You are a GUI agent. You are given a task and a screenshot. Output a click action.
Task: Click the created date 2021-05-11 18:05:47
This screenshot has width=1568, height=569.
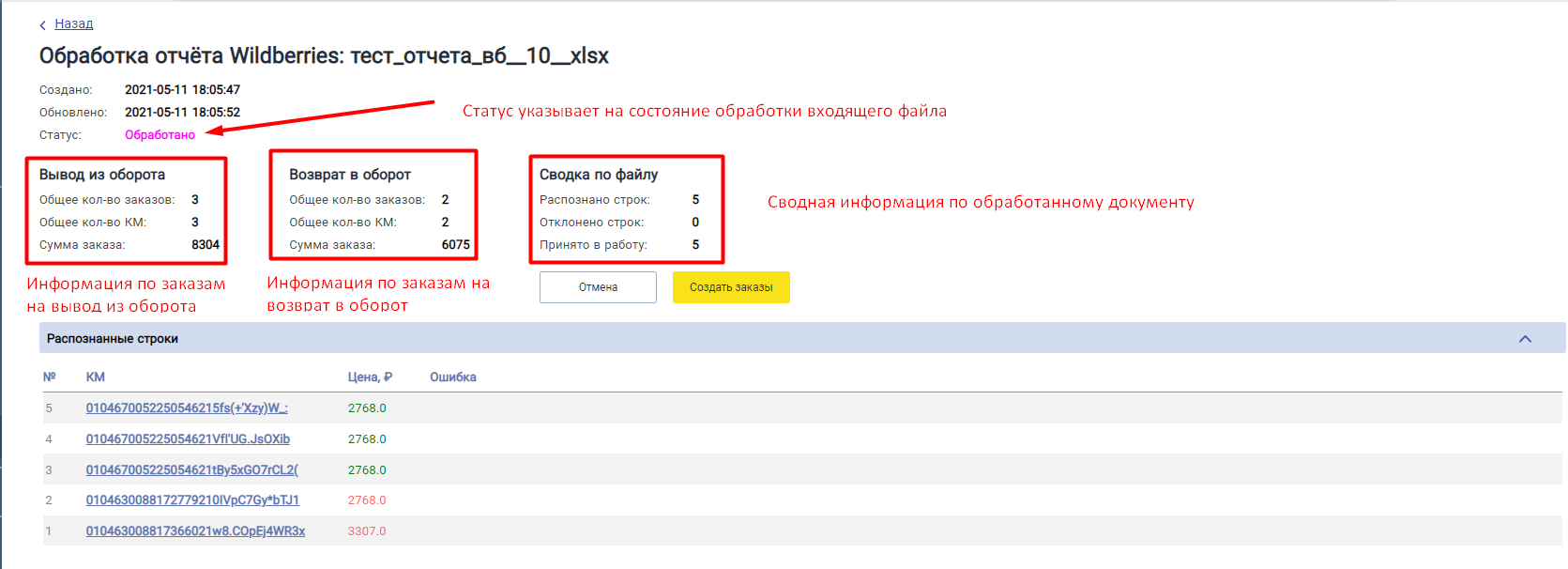click(182, 89)
